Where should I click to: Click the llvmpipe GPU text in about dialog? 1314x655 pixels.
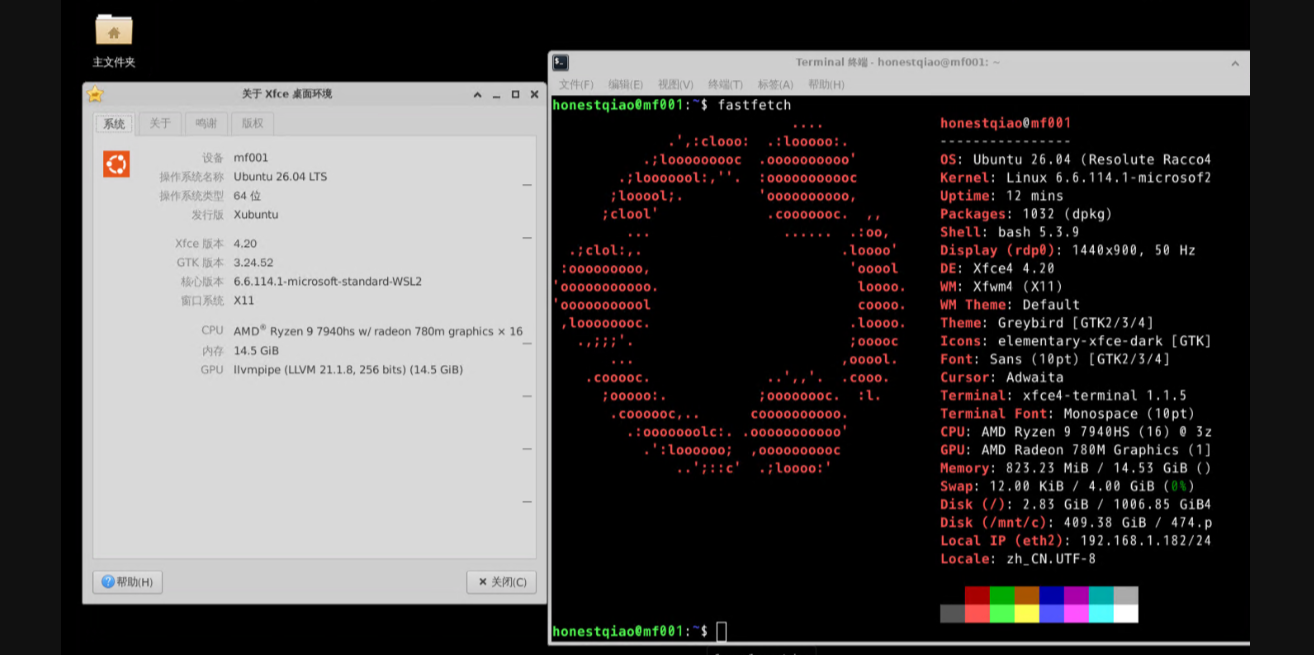[348, 370]
